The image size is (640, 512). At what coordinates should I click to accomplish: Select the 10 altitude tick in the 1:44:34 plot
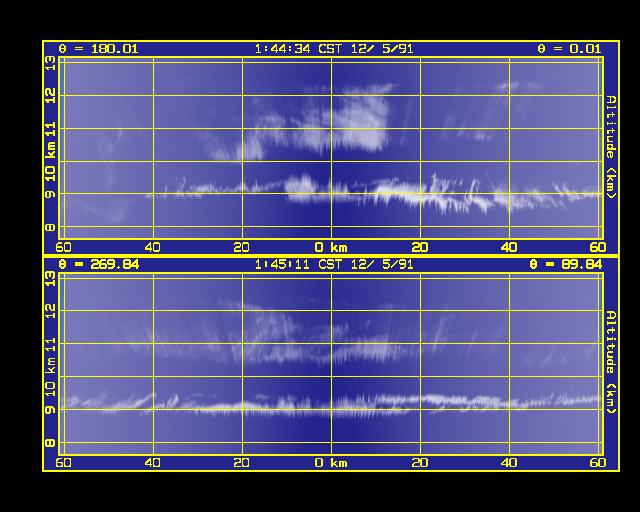click(50, 174)
